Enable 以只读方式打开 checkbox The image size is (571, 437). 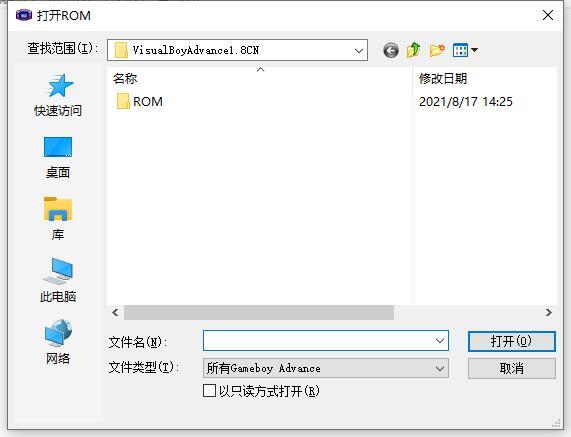click(x=209, y=391)
